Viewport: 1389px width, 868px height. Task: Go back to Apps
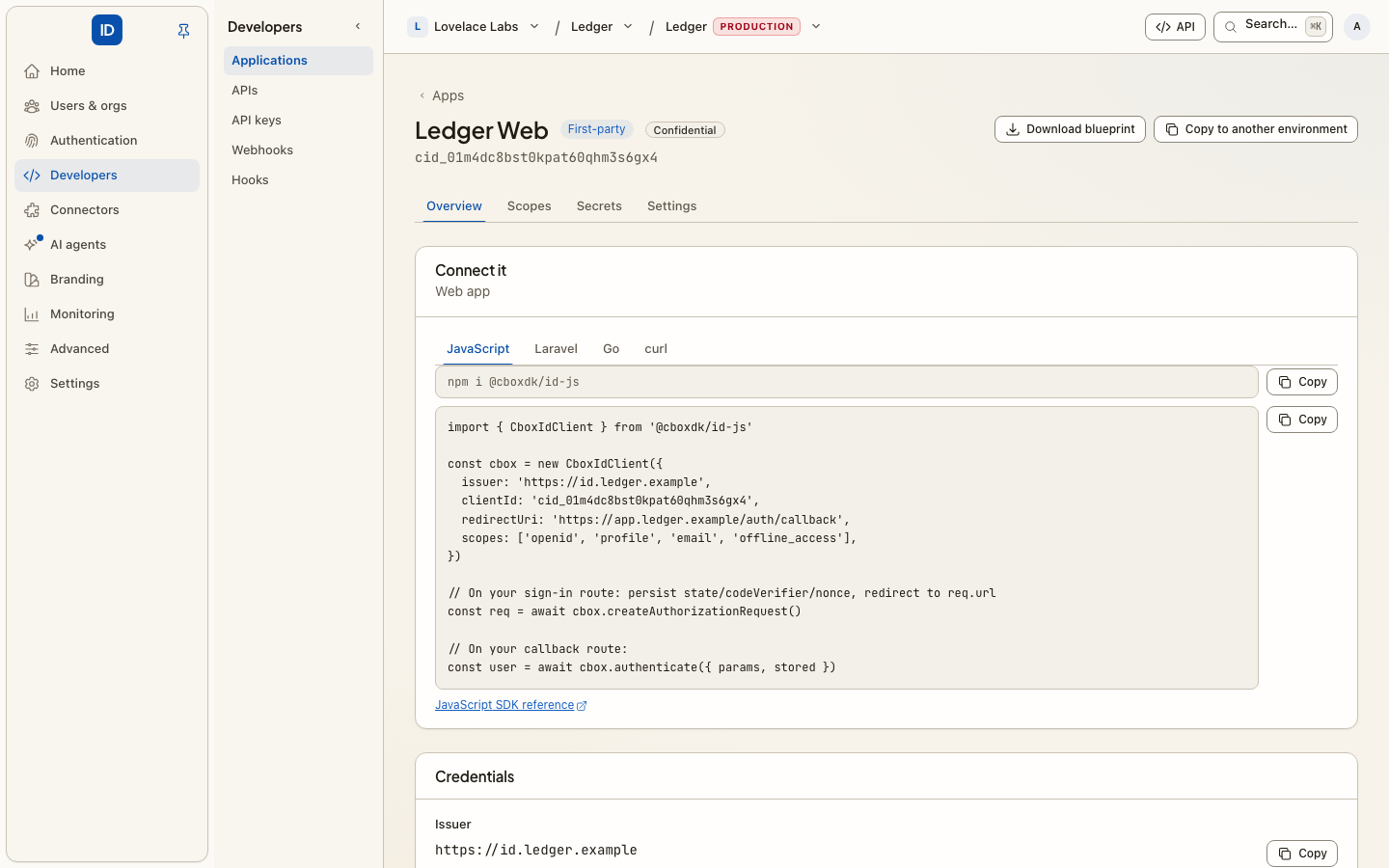point(441,95)
